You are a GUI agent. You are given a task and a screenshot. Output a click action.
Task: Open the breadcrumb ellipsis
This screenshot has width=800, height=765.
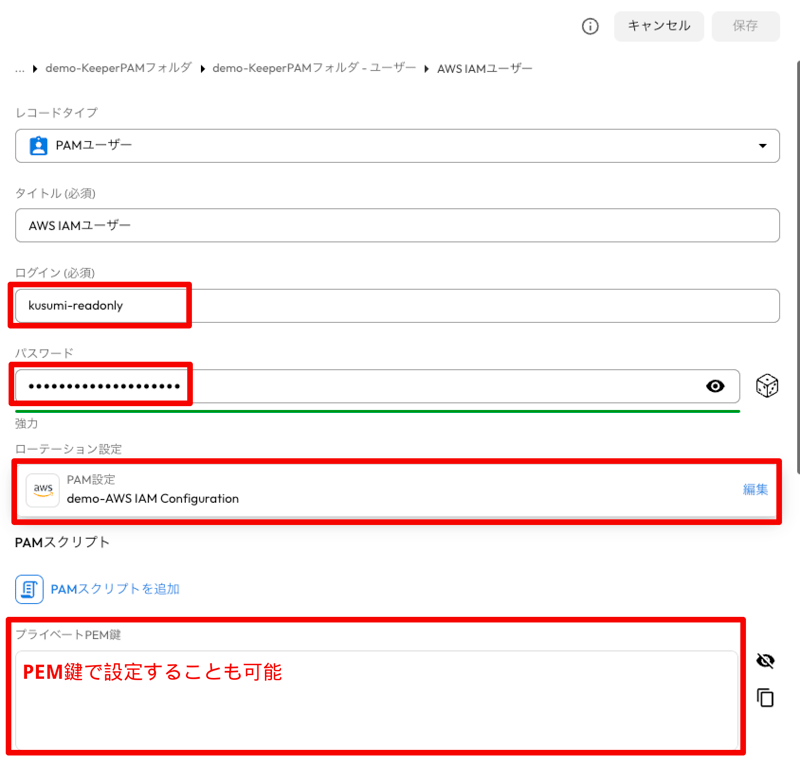click(19, 69)
